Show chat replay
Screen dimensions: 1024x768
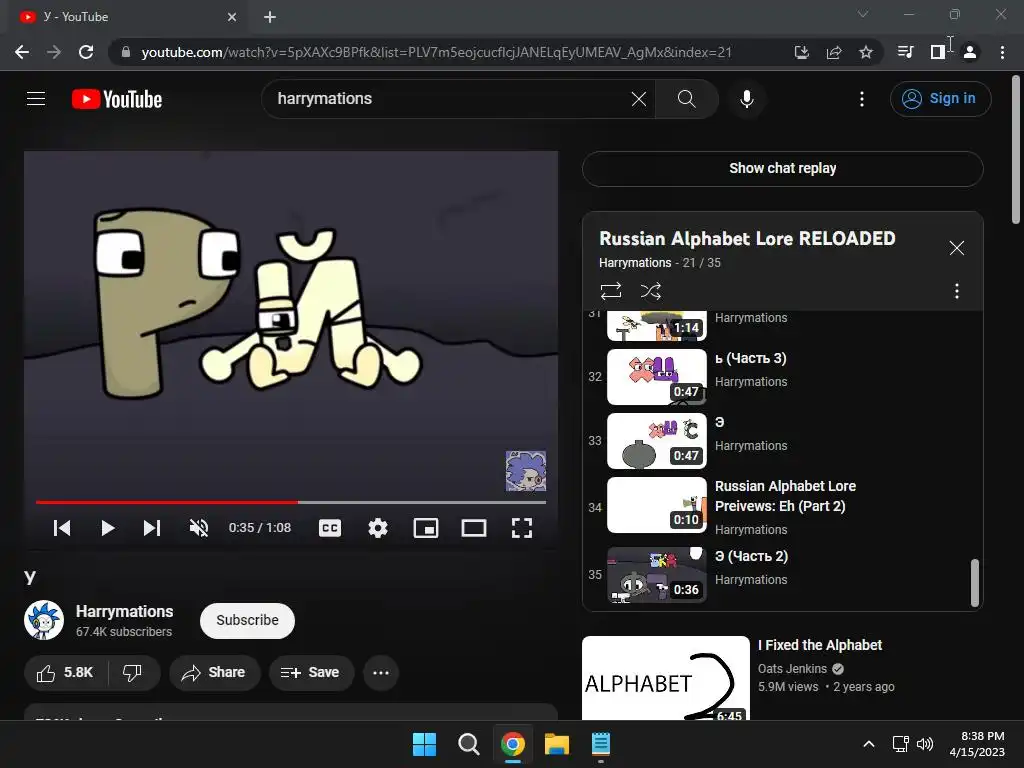click(x=782, y=168)
